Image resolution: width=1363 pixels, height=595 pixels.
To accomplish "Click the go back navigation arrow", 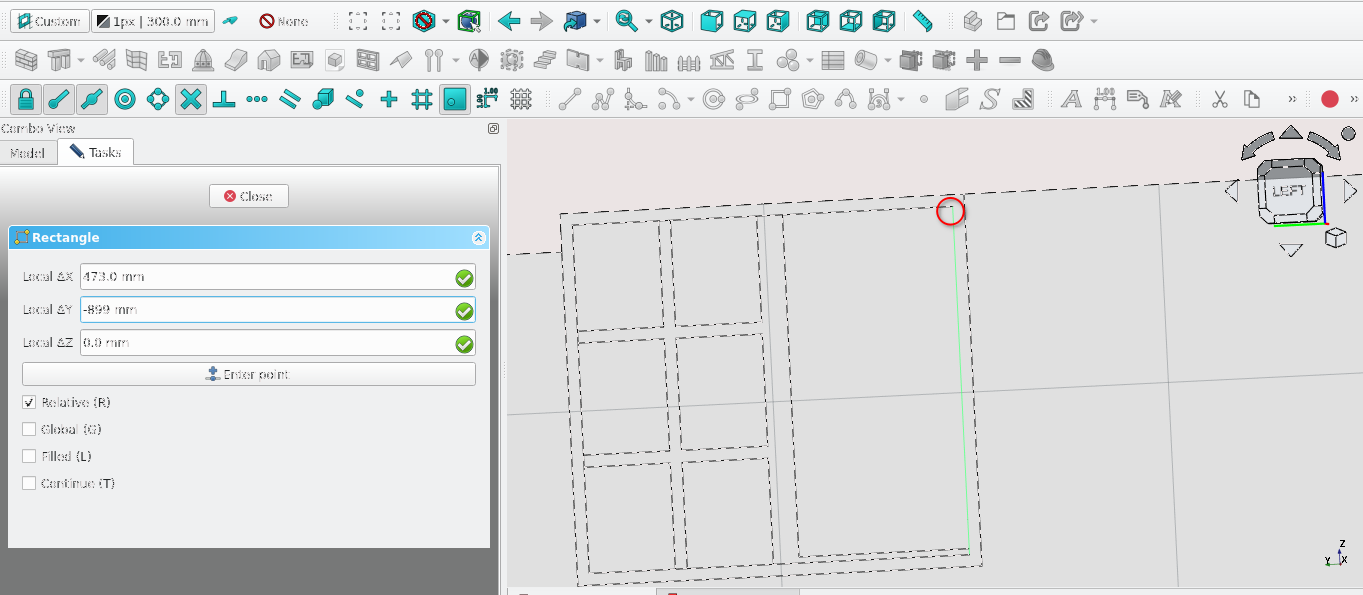I will pos(509,21).
